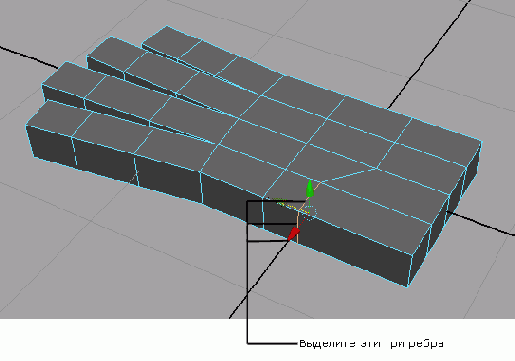The height and width of the screenshot is (361, 515).
Task: Click the Russian caption text below the viewport
Action: click(371, 343)
